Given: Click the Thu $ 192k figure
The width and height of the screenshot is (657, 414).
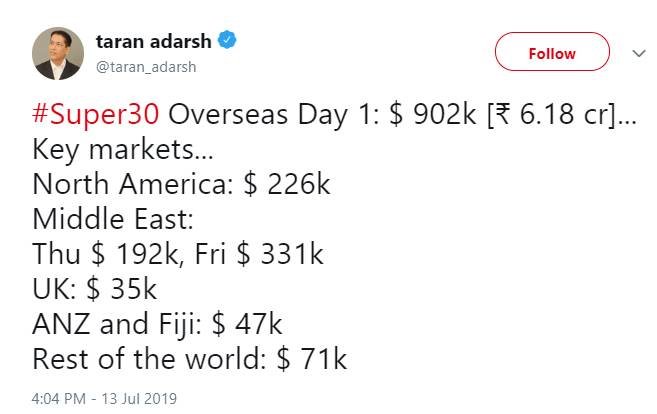Looking at the screenshot, I should click(x=105, y=254).
